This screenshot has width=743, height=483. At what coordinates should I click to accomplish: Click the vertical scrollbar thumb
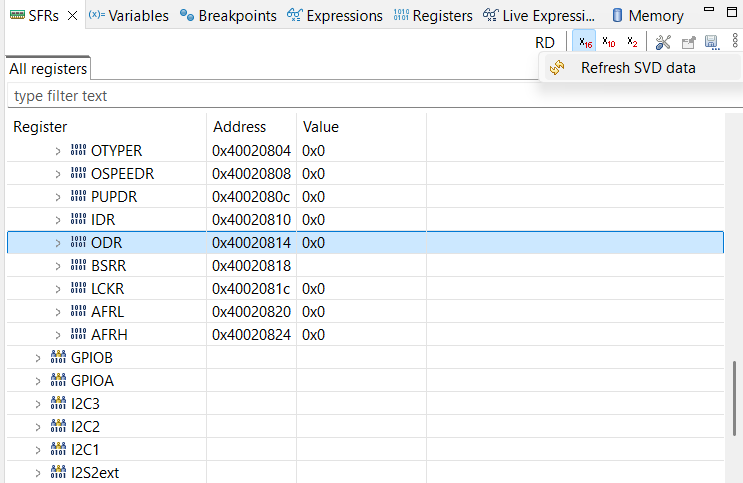pyautogui.click(x=734, y=398)
